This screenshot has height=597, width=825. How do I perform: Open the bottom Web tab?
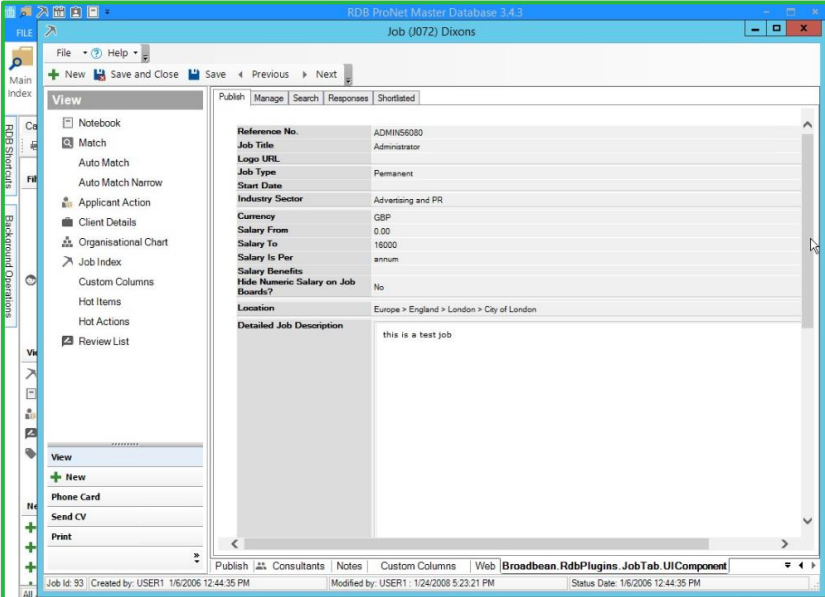485,566
